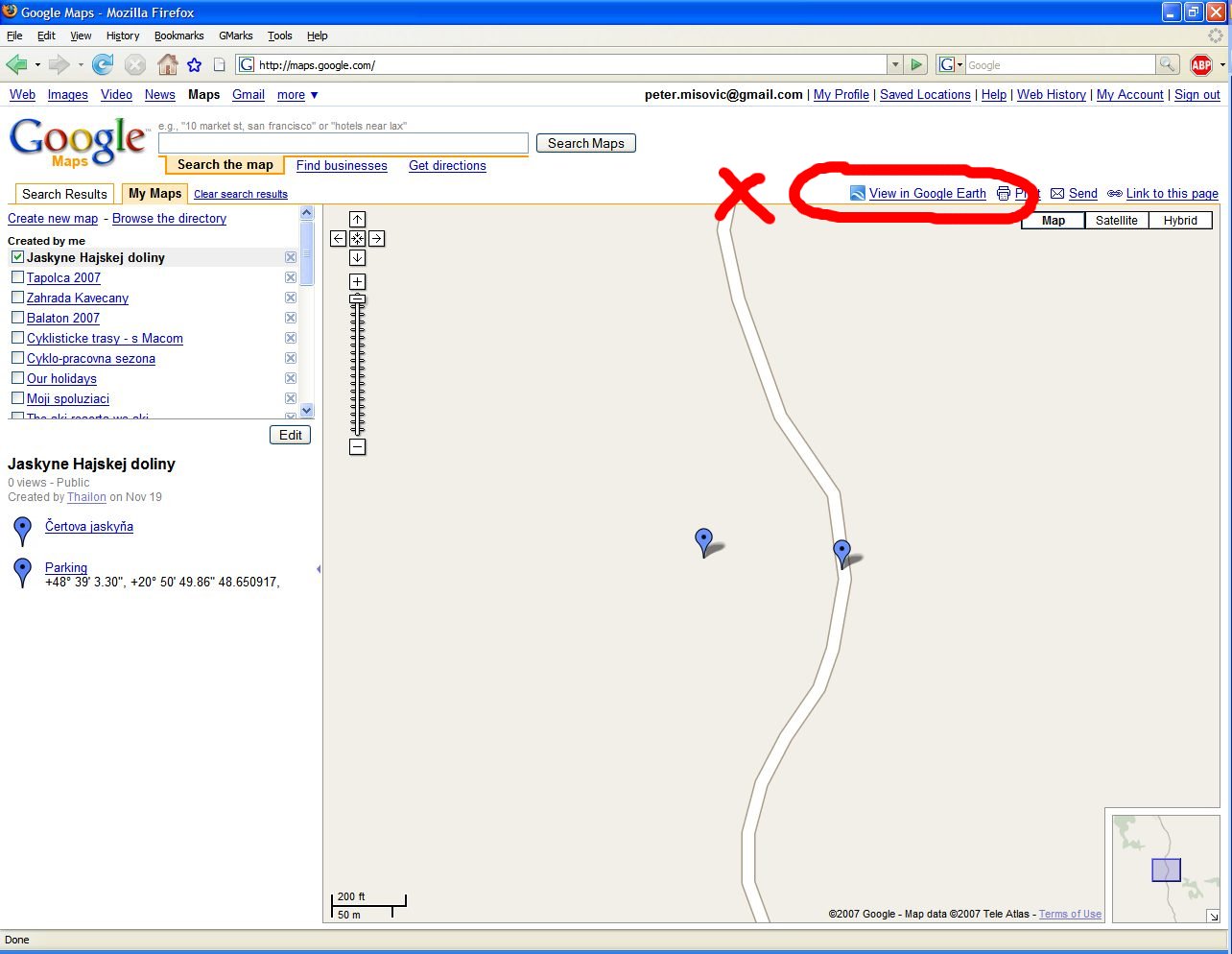This screenshot has width=1232, height=954.
Task: Click the marker icon beside Parking
Action: point(22,573)
